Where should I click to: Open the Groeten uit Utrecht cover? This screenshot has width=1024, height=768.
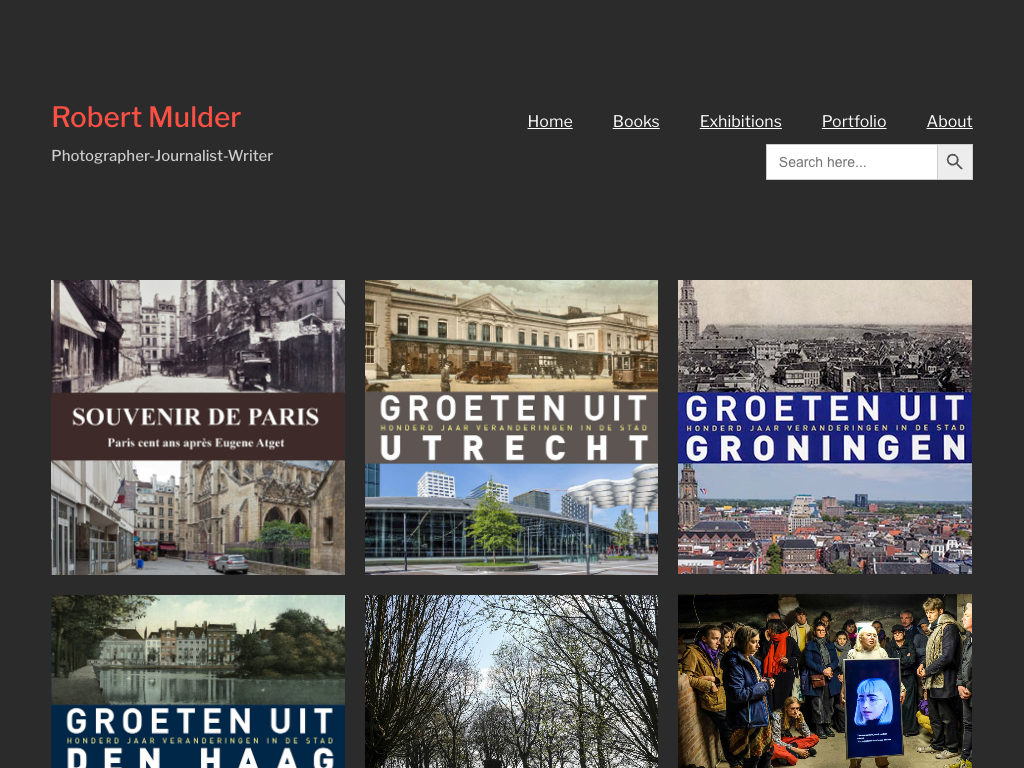click(x=511, y=427)
